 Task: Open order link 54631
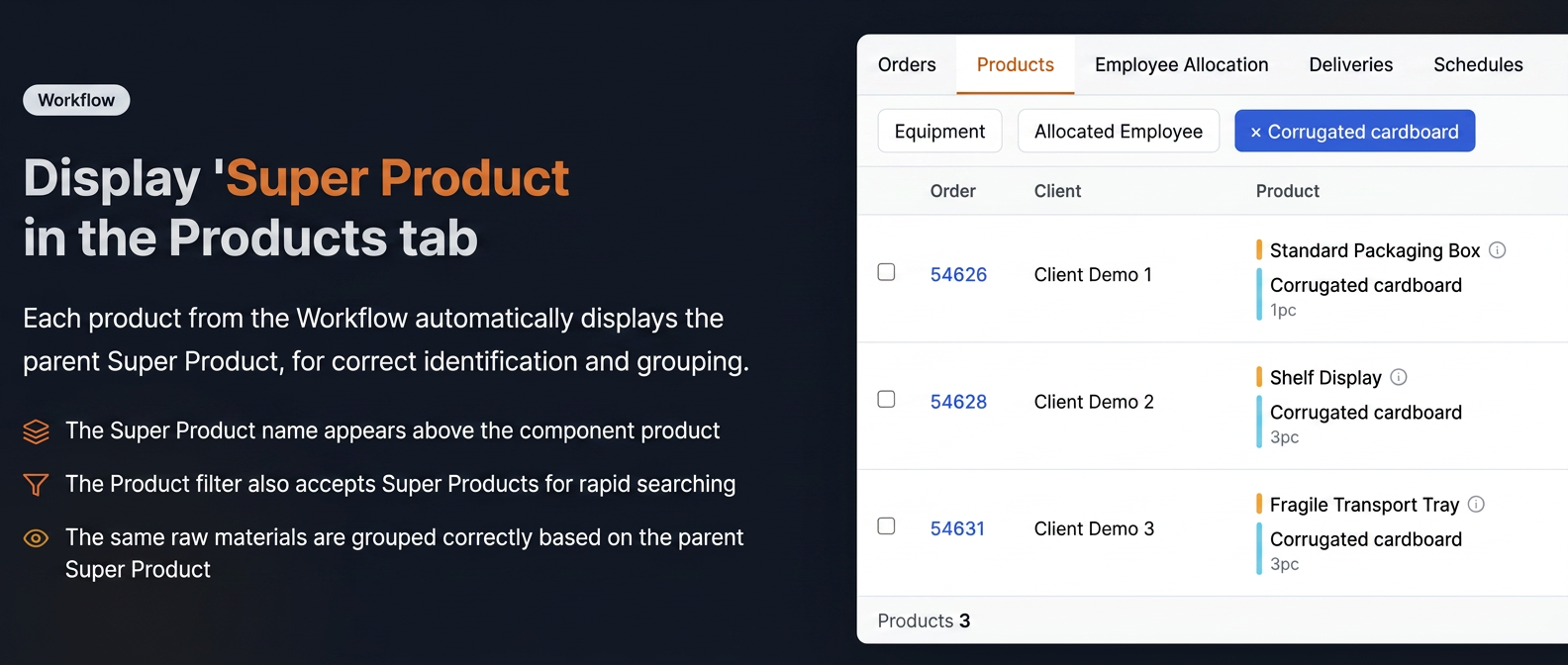pos(957,528)
